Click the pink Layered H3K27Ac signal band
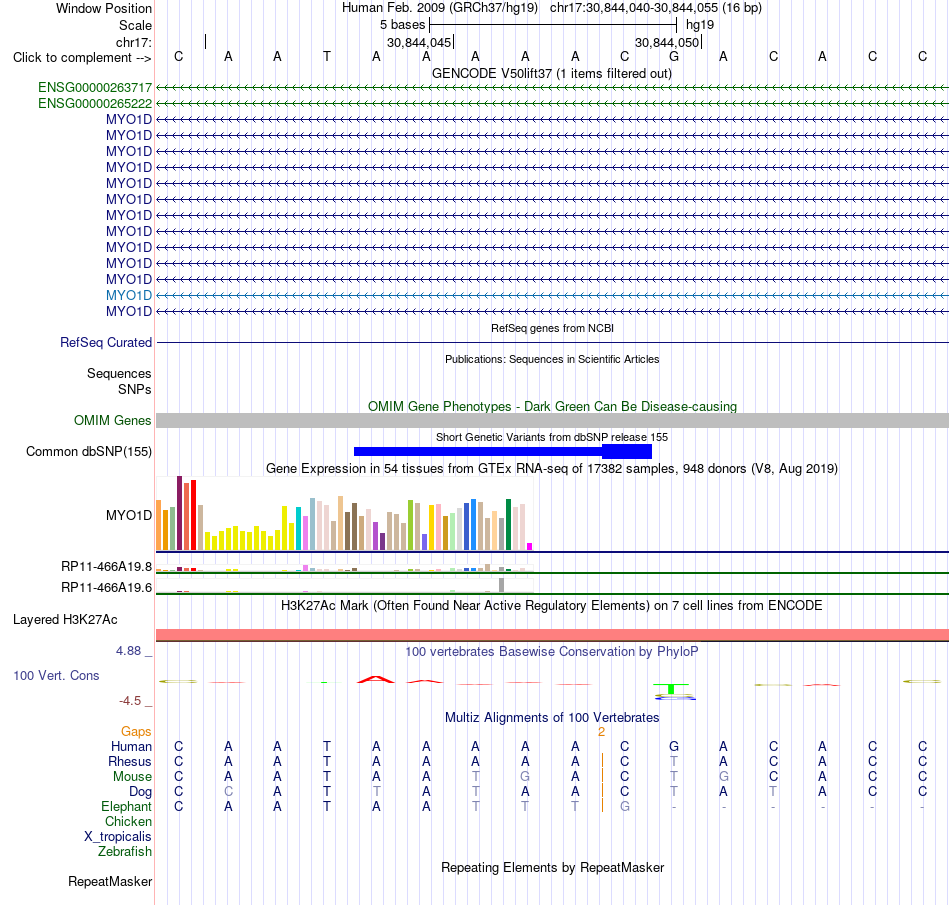 [x=553, y=635]
